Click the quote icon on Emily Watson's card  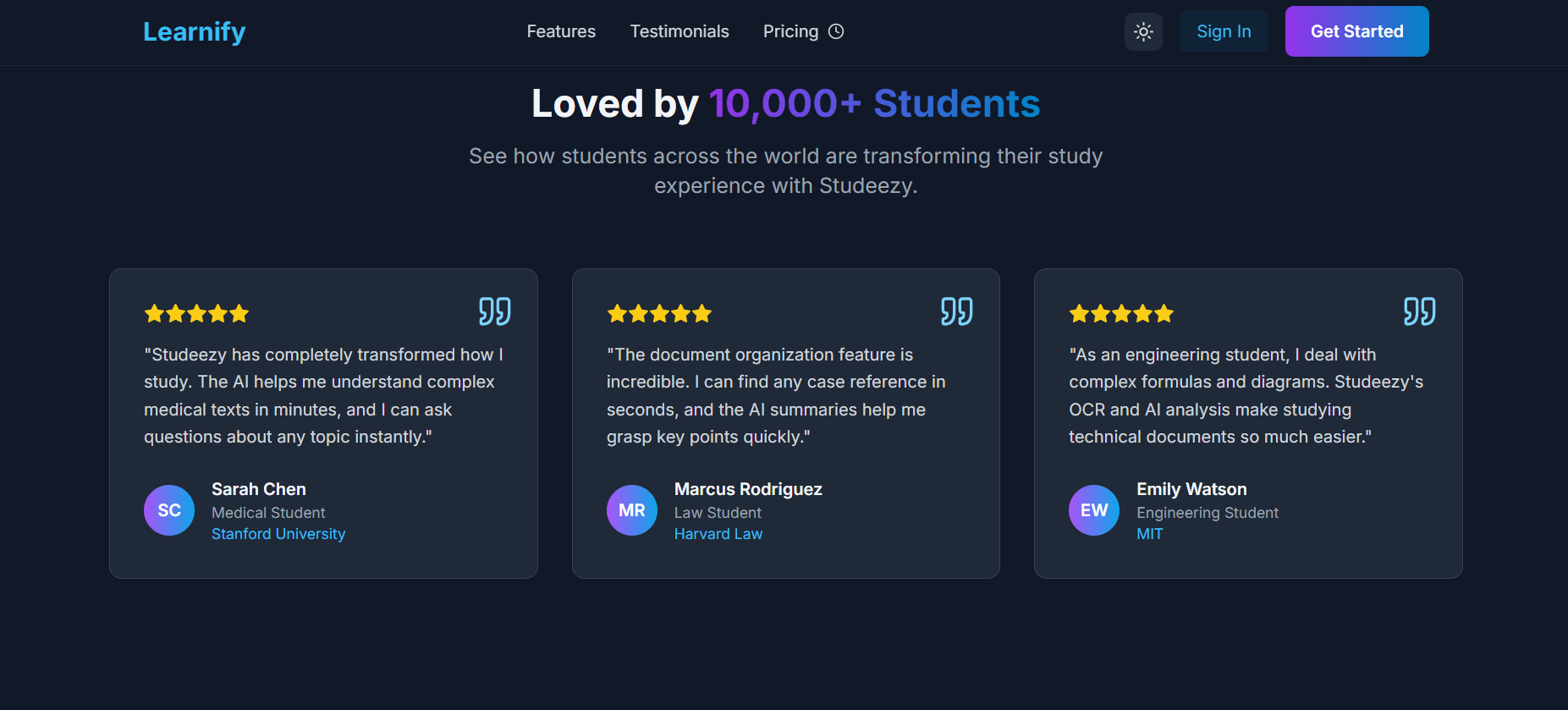pyautogui.click(x=1419, y=311)
